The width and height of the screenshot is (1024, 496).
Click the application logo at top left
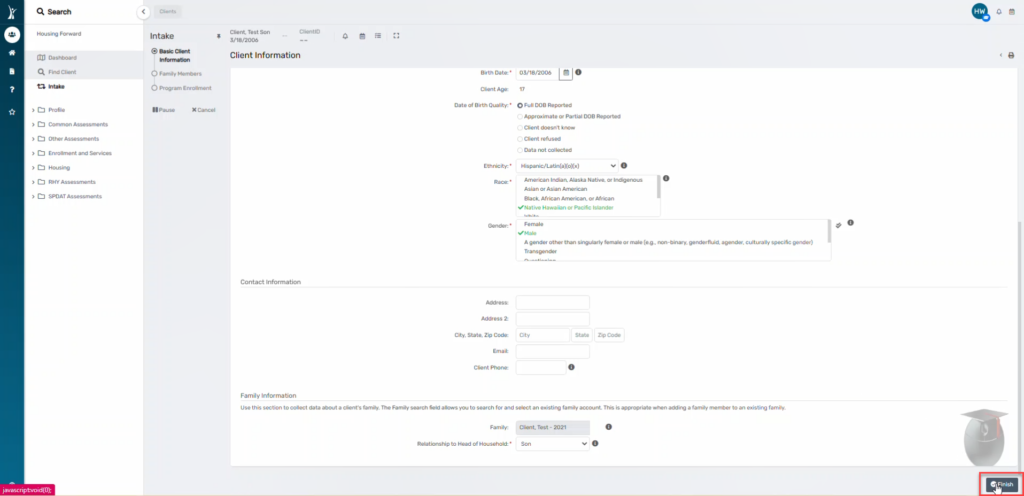coord(12,12)
